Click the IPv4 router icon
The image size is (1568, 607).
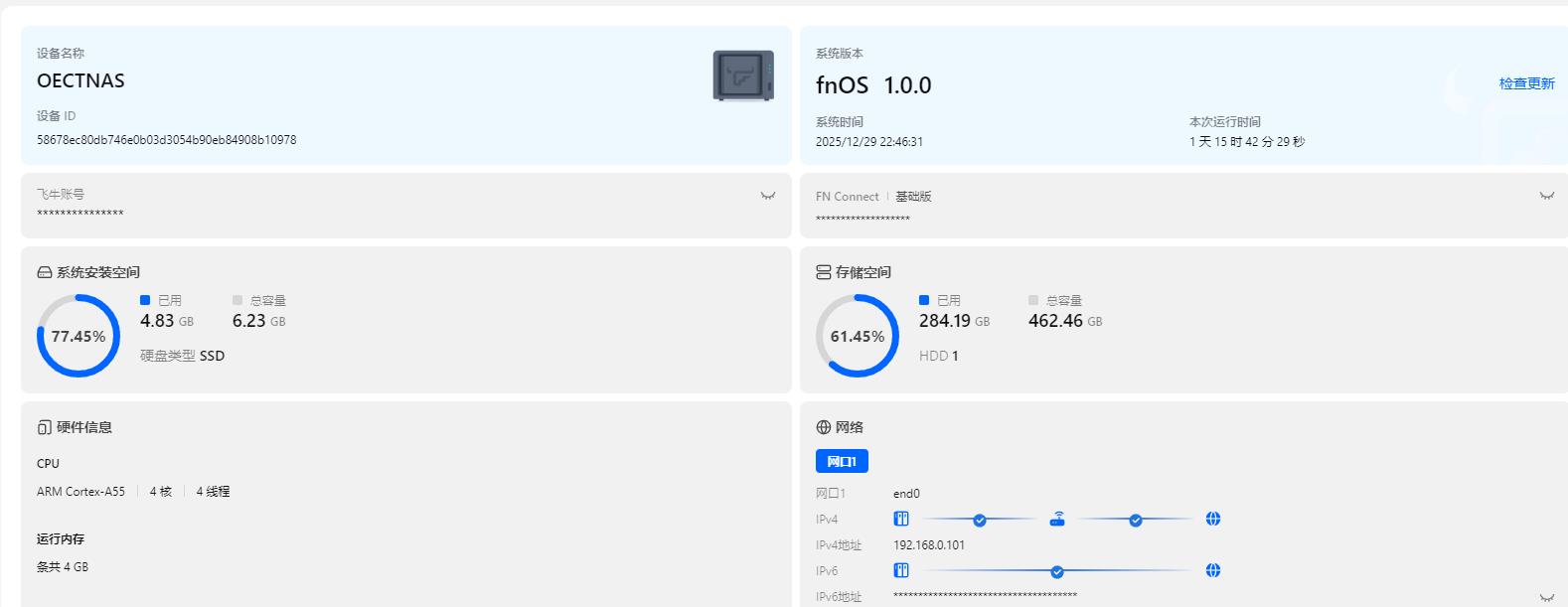coord(1057,519)
